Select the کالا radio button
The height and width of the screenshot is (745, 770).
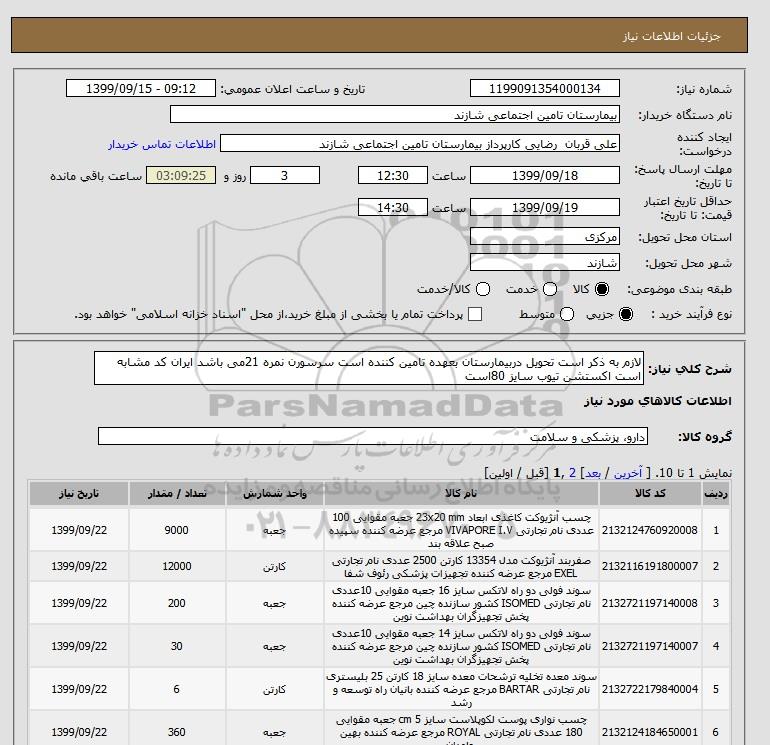[602, 289]
